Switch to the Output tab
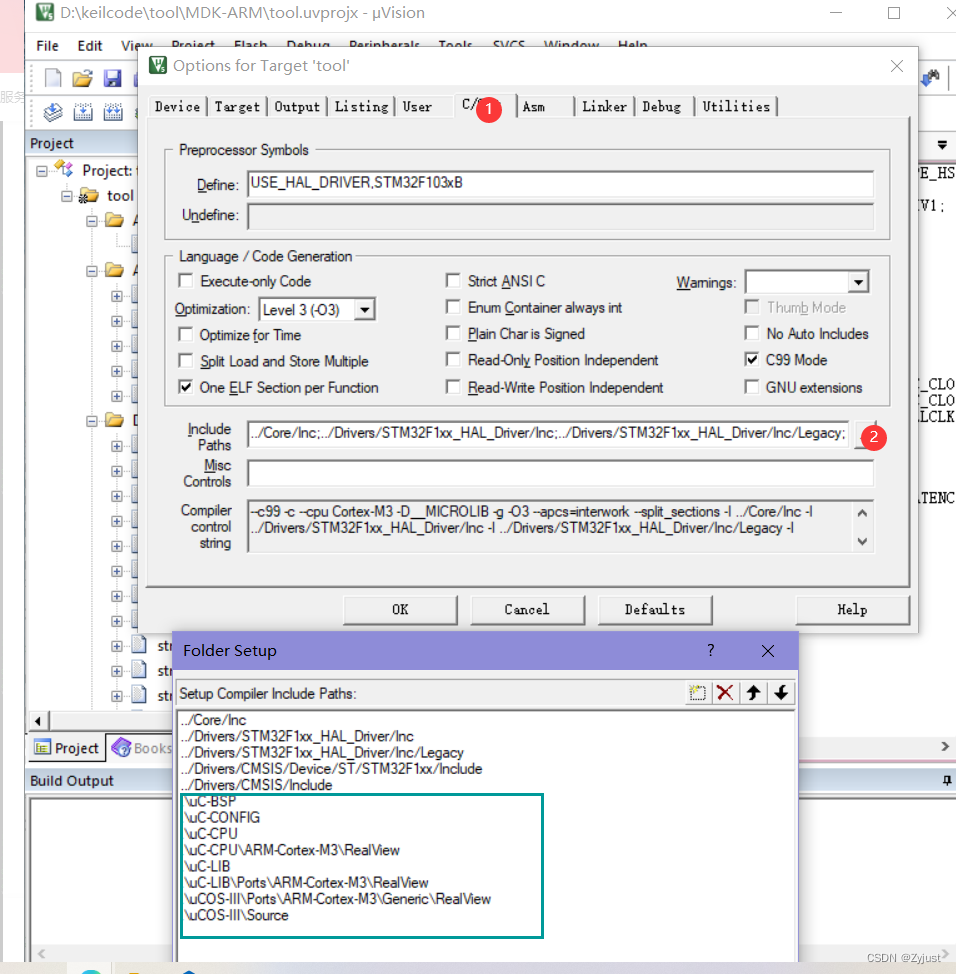956x974 pixels. pyautogui.click(x=297, y=106)
